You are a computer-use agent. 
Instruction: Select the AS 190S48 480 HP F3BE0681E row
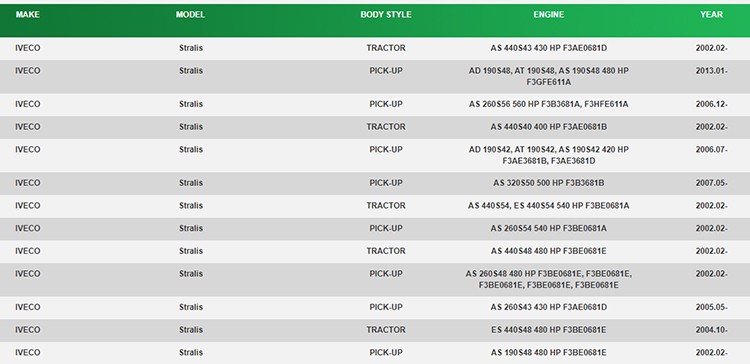375,353
